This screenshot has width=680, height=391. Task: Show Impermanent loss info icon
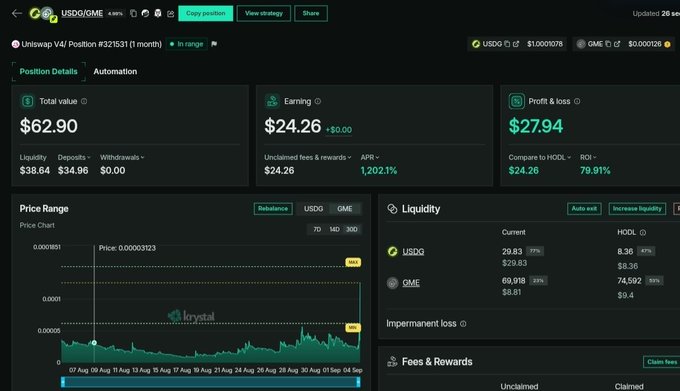click(x=463, y=324)
